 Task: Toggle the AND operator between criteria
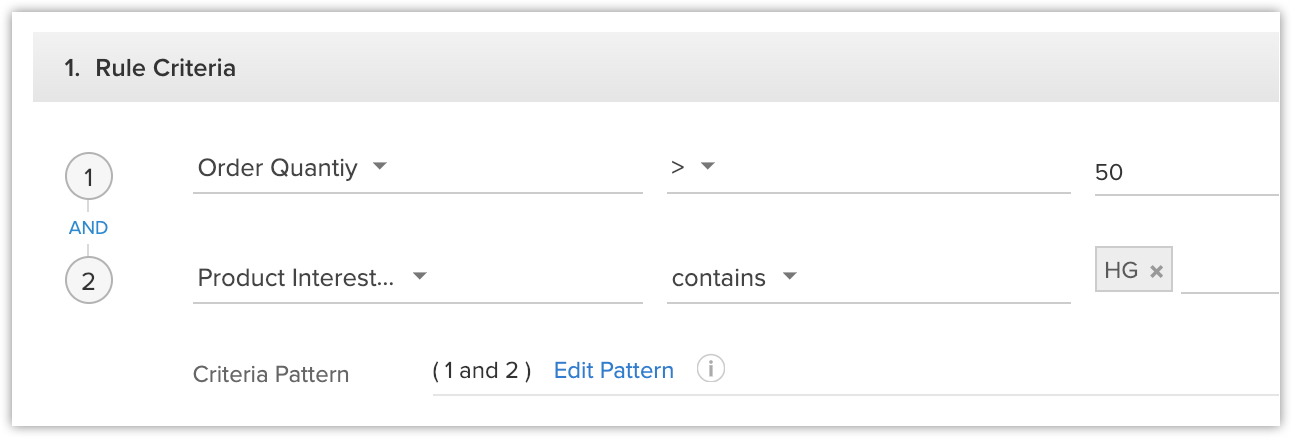point(88,228)
